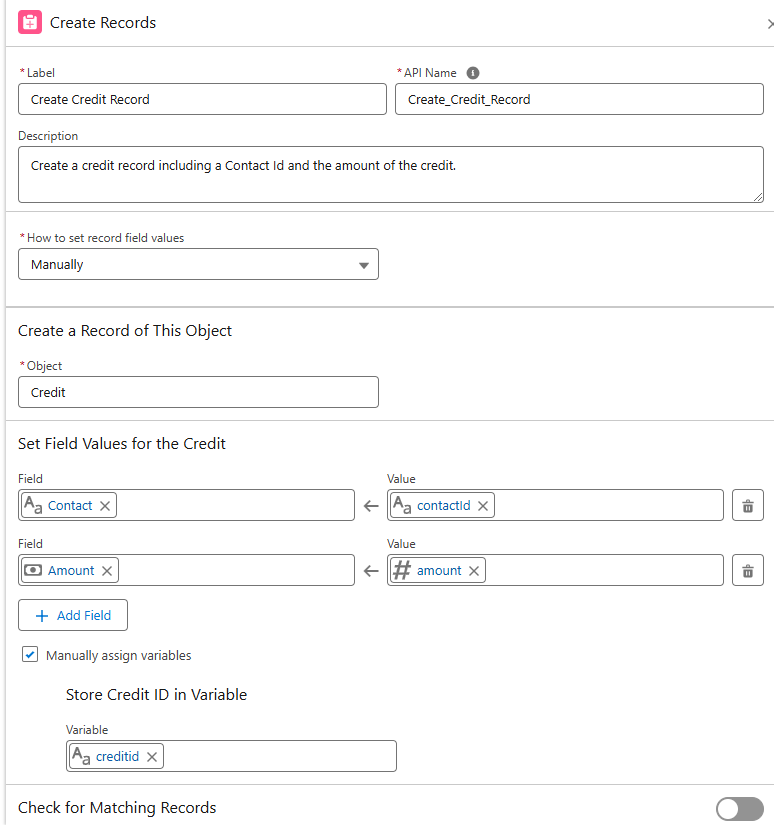
Task: Click the currency icon on Amount field pill
Action: (33, 571)
